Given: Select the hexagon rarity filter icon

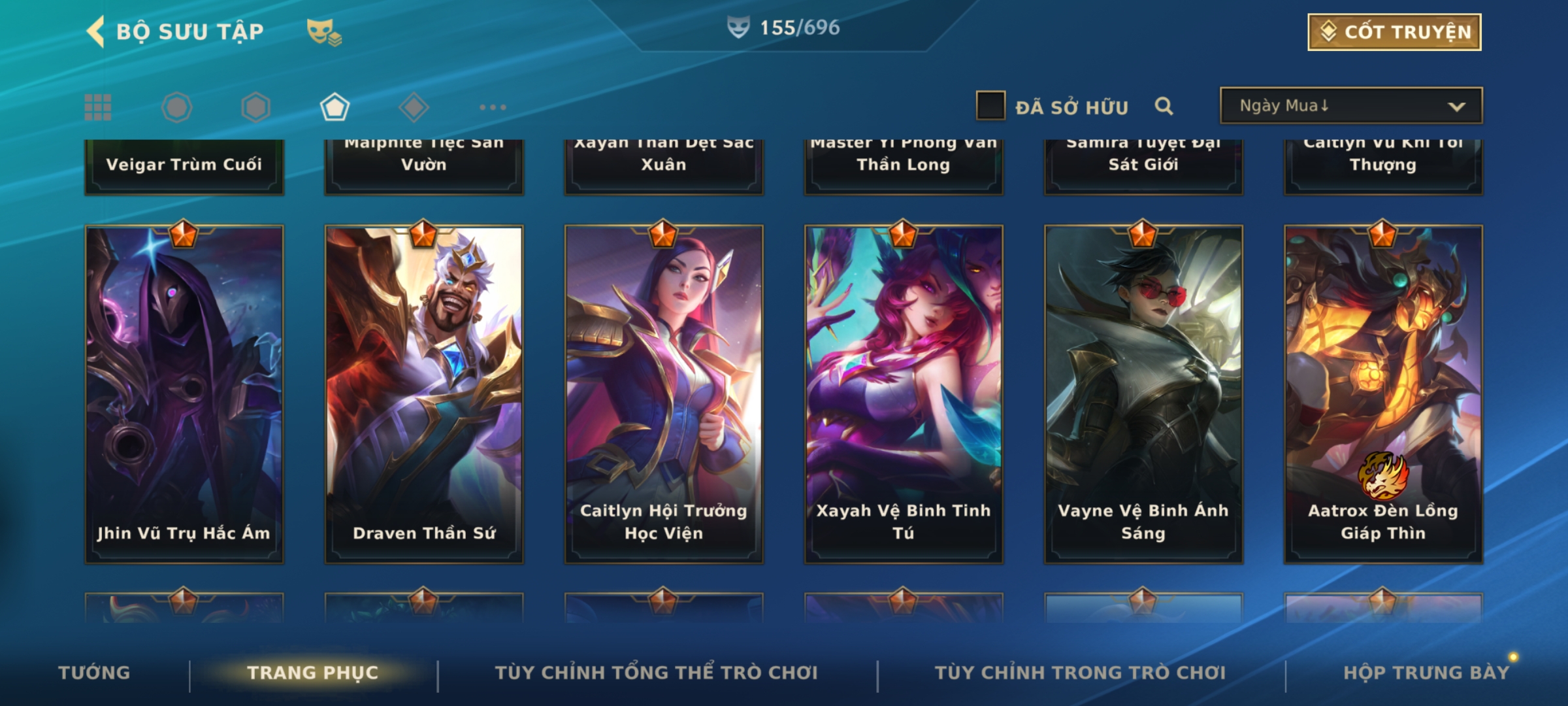Looking at the screenshot, I should pyautogui.click(x=255, y=107).
